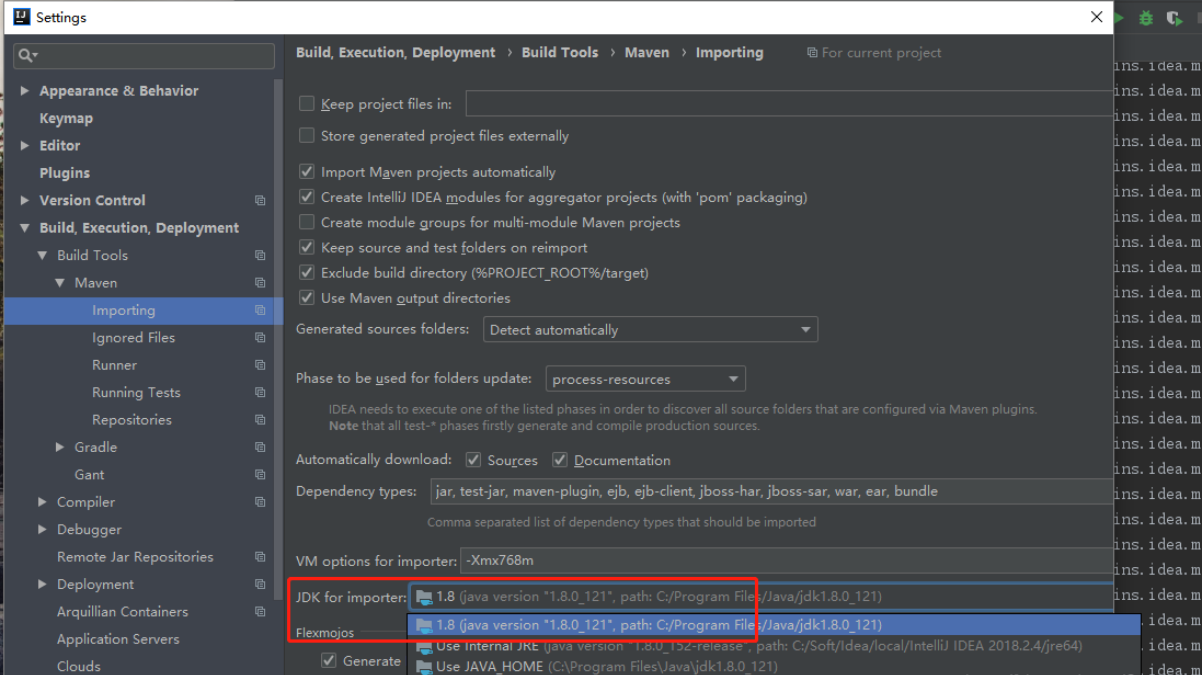1204x675 pixels.
Task: Click the 'VM options for importer' field
Action: pyautogui.click(x=786, y=561)
